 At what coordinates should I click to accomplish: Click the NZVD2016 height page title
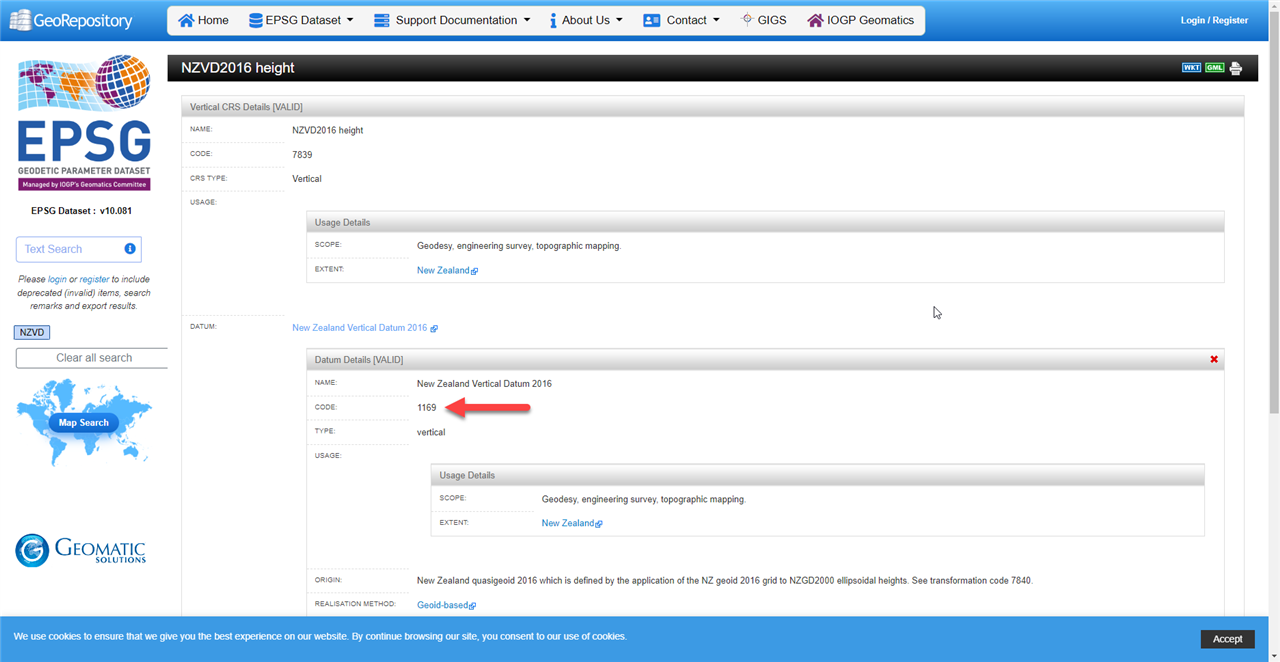[238, 68]
